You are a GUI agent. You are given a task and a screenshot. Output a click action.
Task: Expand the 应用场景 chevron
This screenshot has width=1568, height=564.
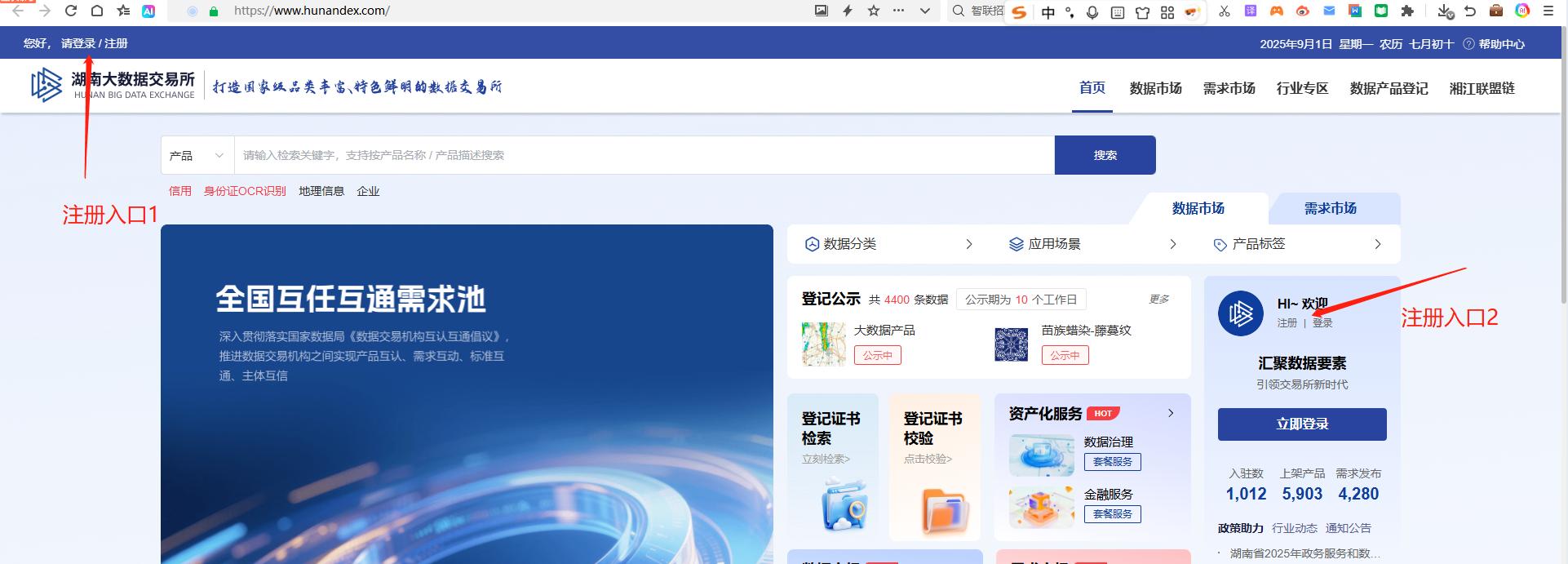(x=1172, y=244)
